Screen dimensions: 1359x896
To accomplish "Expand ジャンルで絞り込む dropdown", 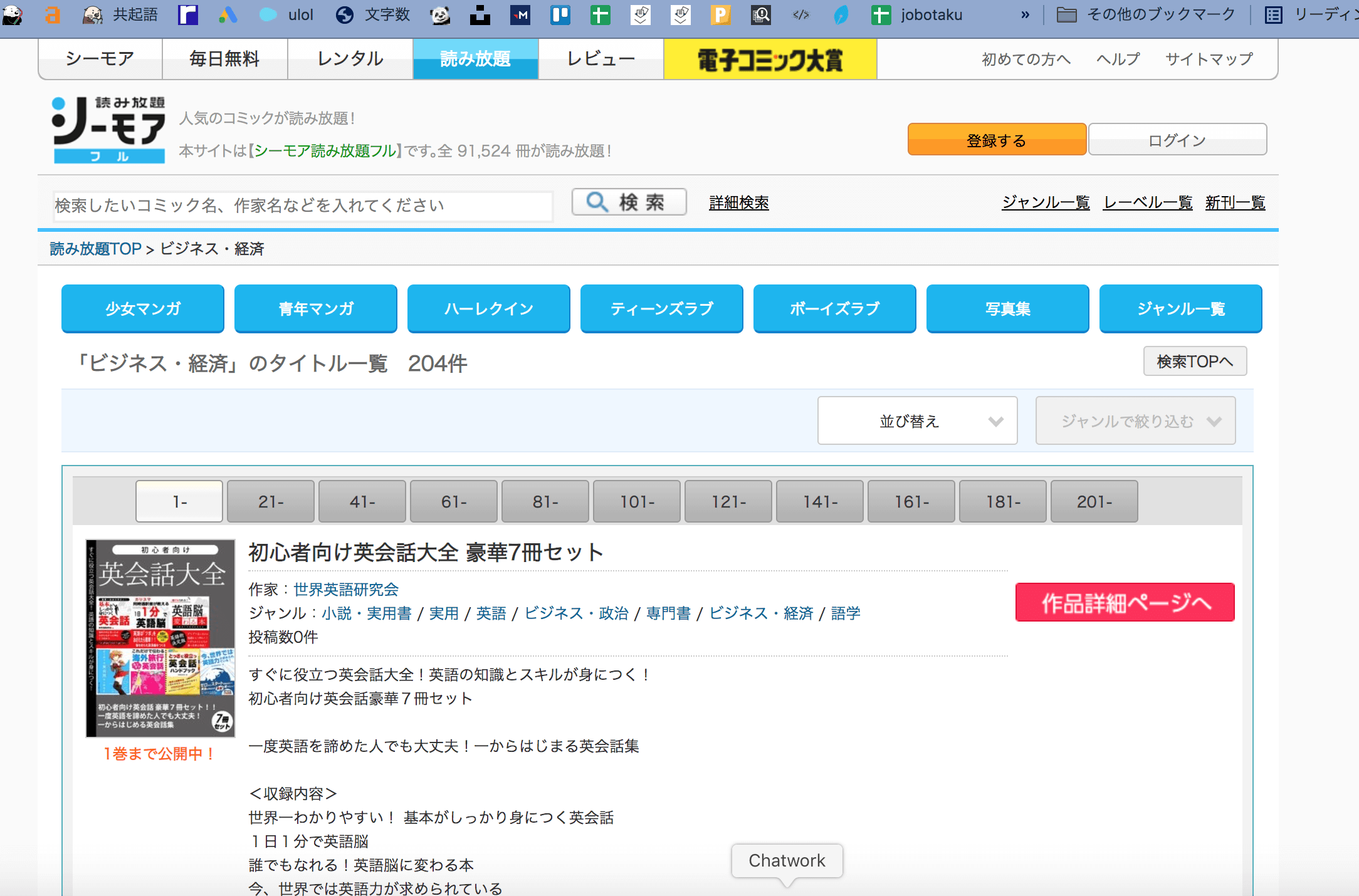I will coord(1136,420).
